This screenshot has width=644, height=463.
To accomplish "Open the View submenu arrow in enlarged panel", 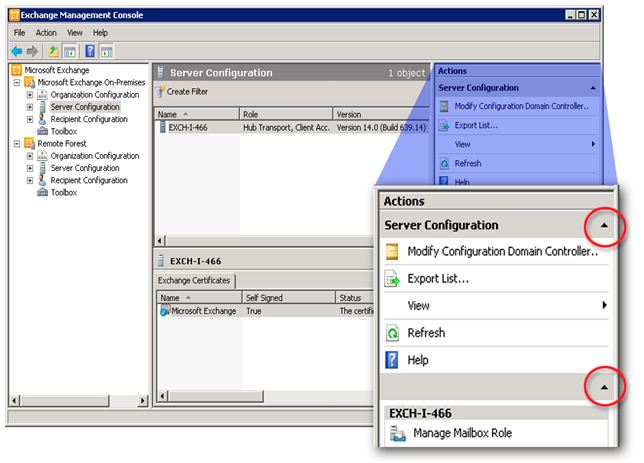I will click(604, 305).
